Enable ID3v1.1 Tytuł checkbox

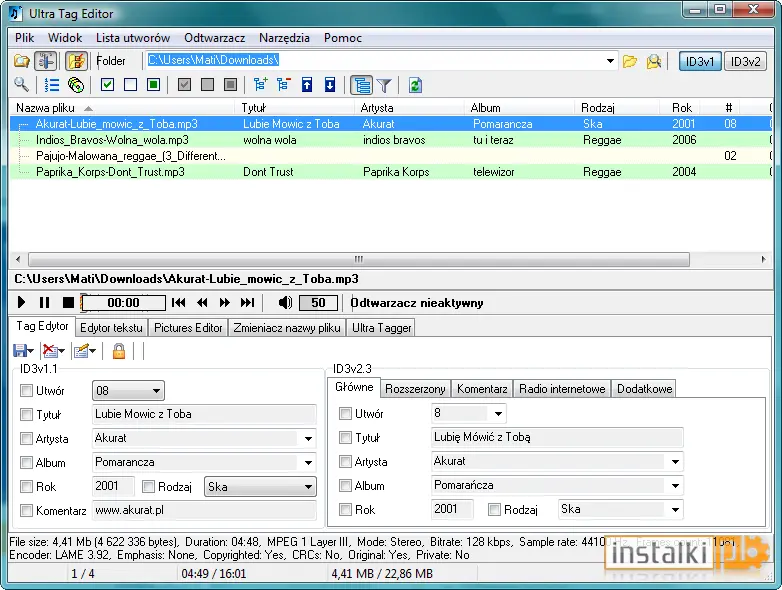pyautogui.click(x=26, y=414)
